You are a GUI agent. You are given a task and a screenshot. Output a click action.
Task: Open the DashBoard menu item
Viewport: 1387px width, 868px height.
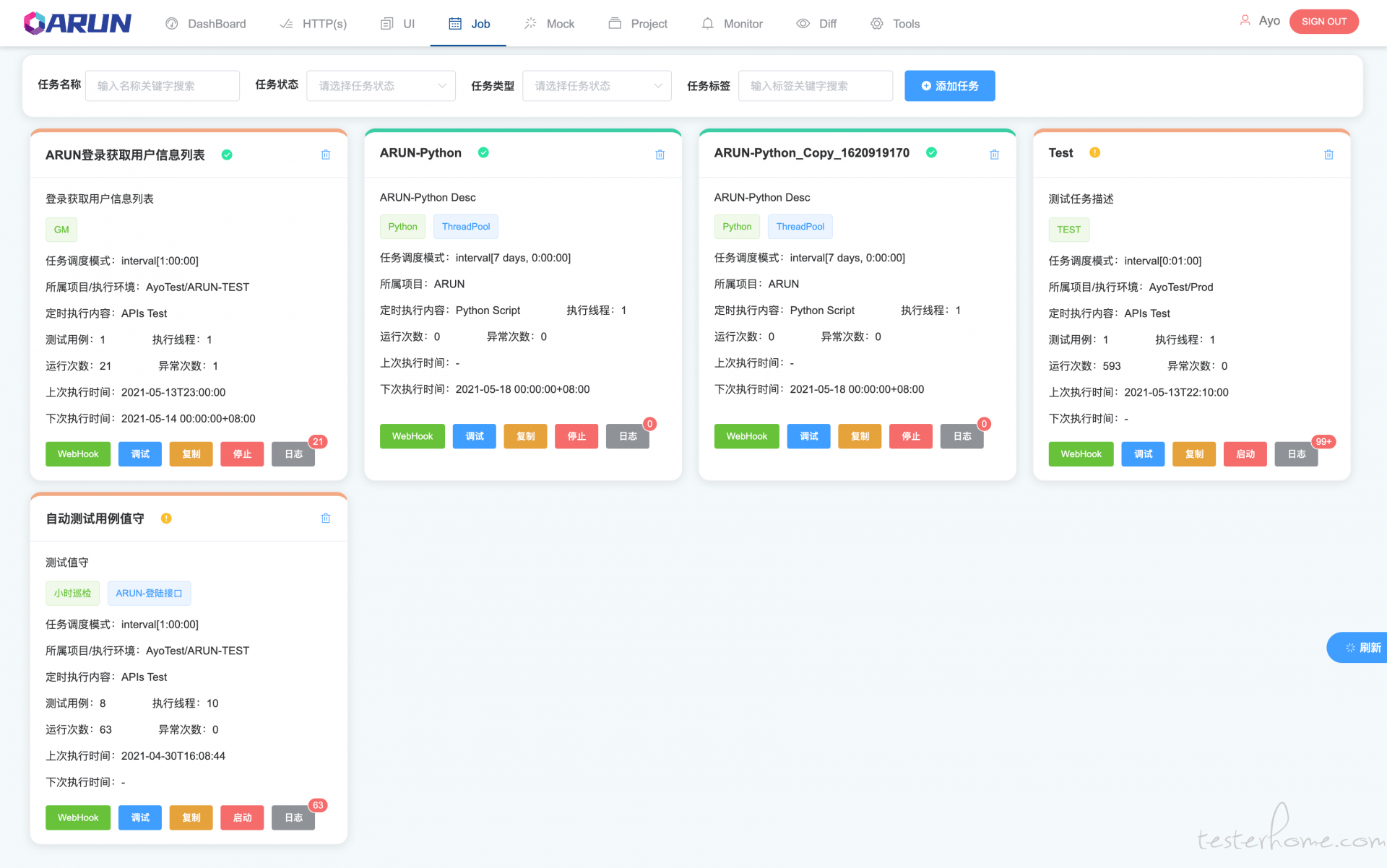coord(206,24)
